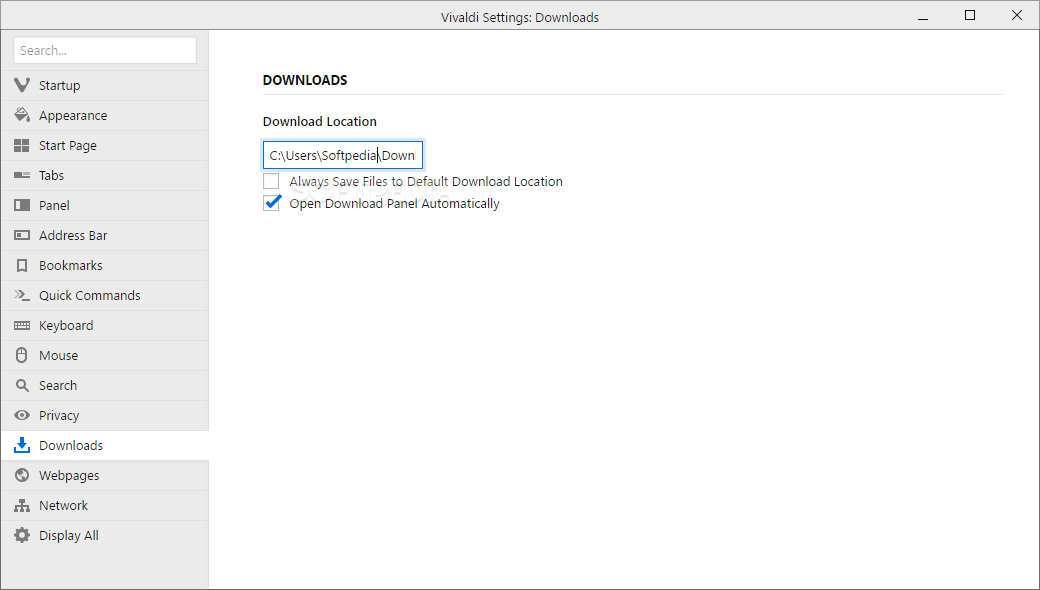This screenshot has width=1040, height=590.
Task: Click the Display All gear icon
Action: 22,535
